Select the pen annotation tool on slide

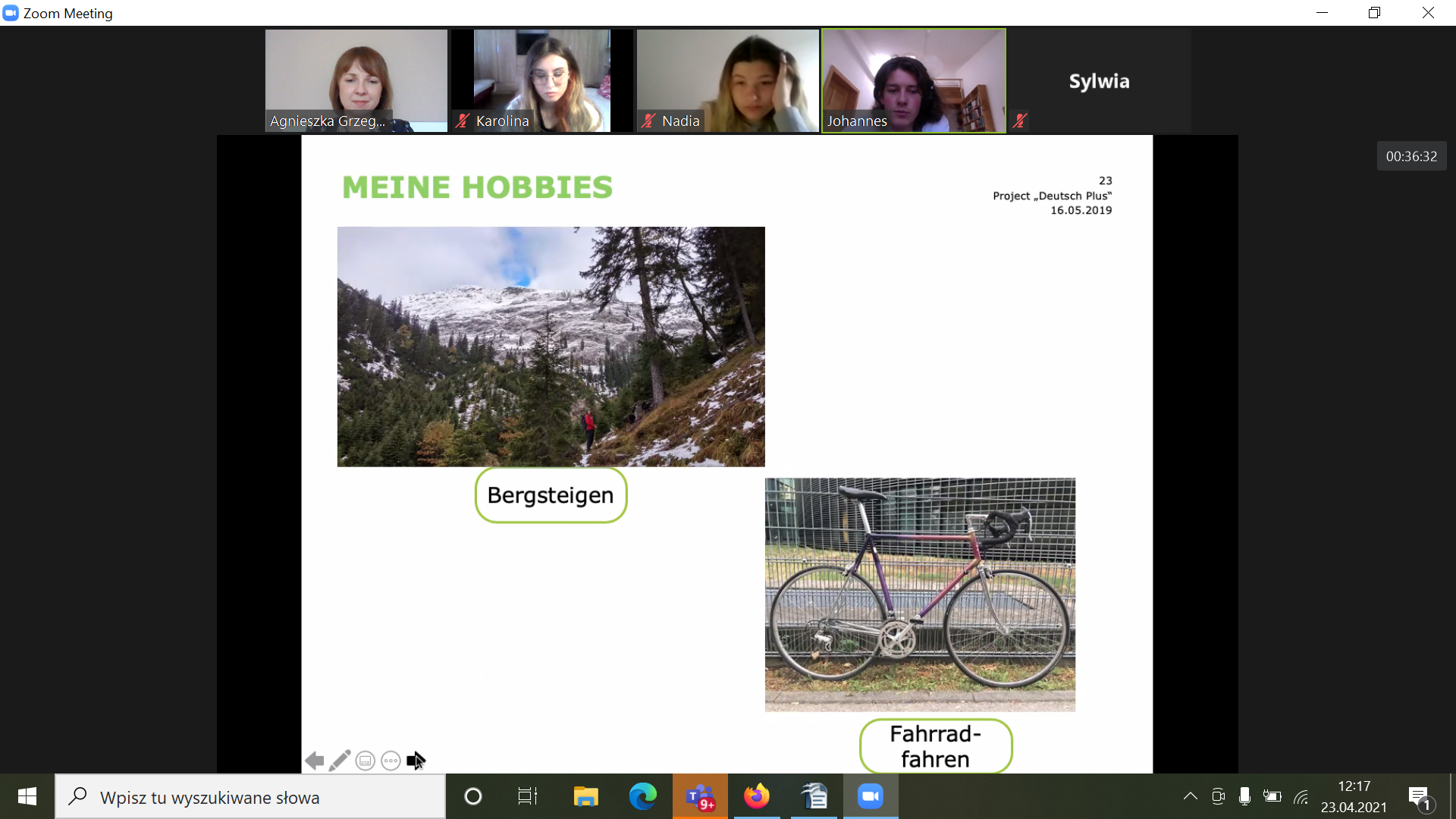pyautogui.click(x=340, y=760)
